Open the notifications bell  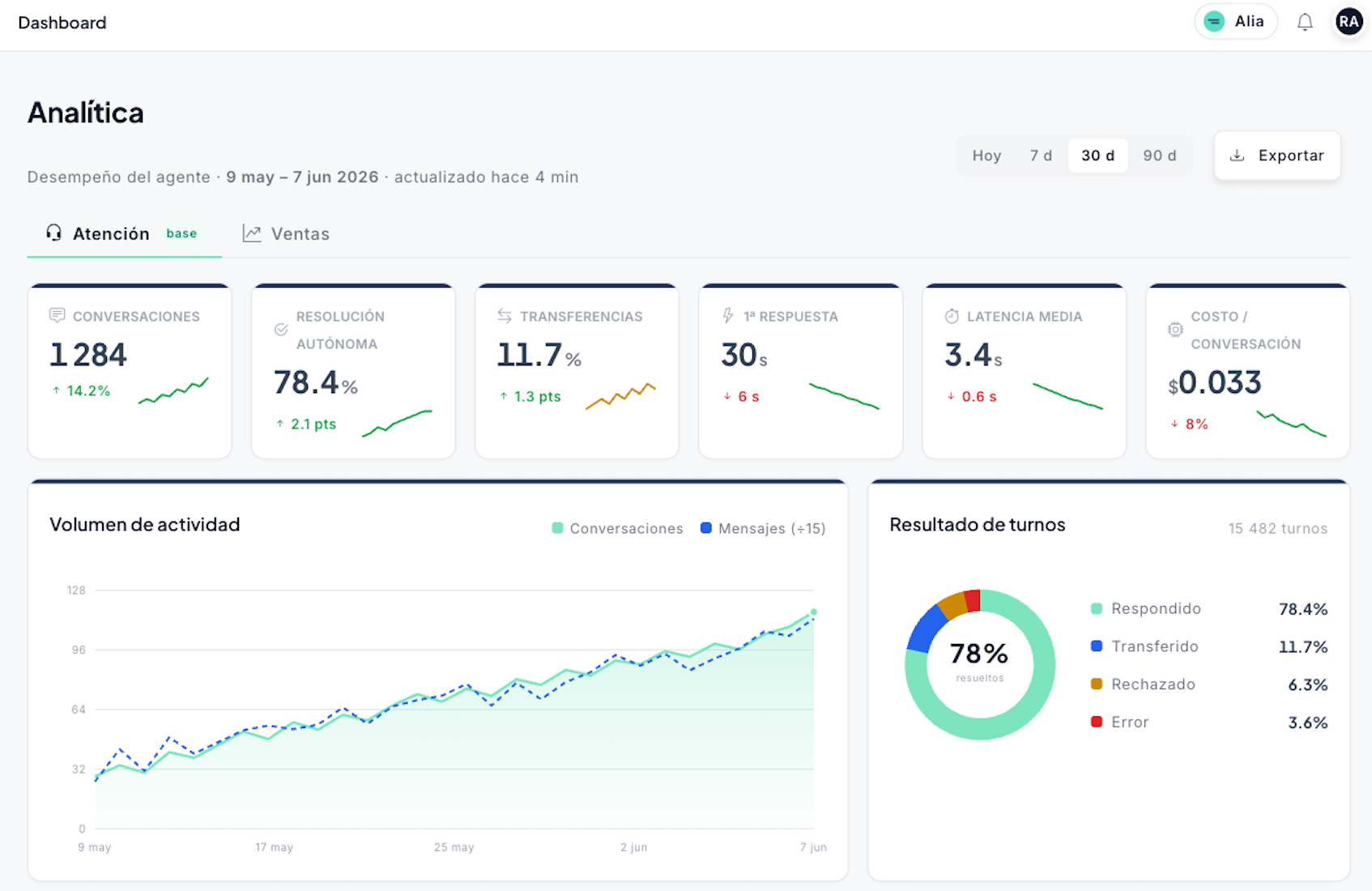pyautogui.click(x=1305, y=22)
